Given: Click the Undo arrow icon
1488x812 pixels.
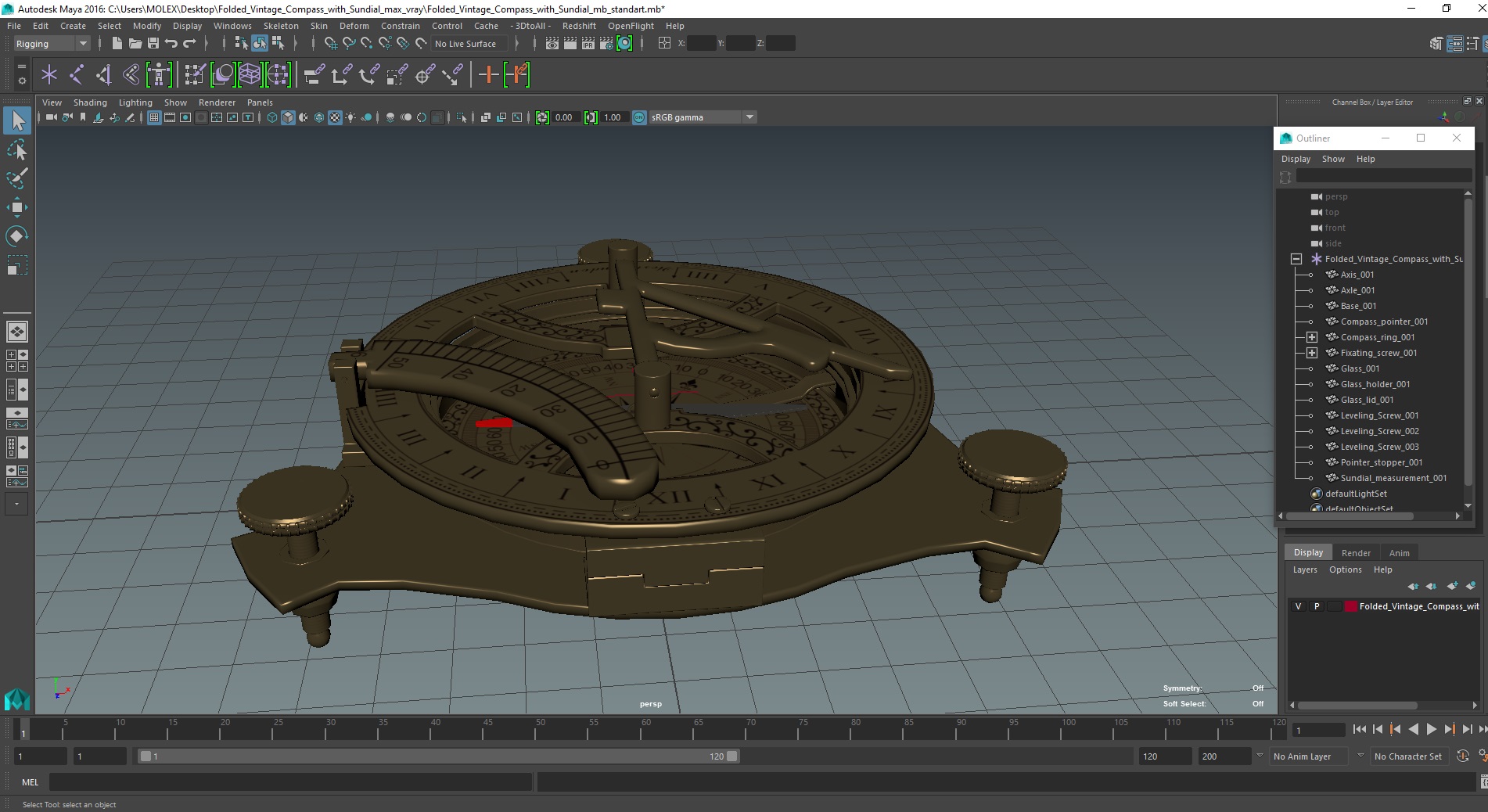Looking at the screenshot, I should click(x=171, y=44).
